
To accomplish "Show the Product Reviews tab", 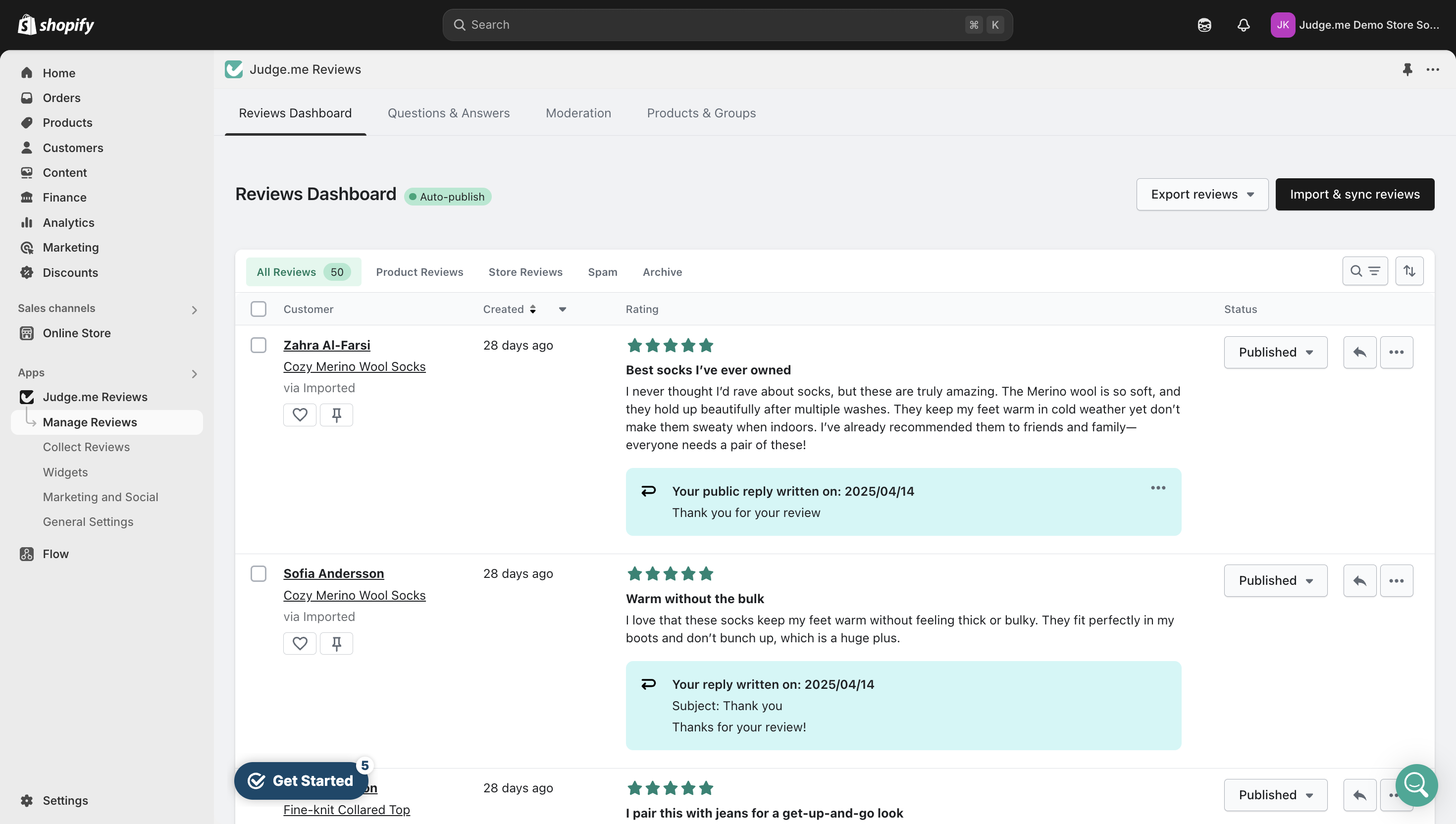I will click(x=419, y=272).
